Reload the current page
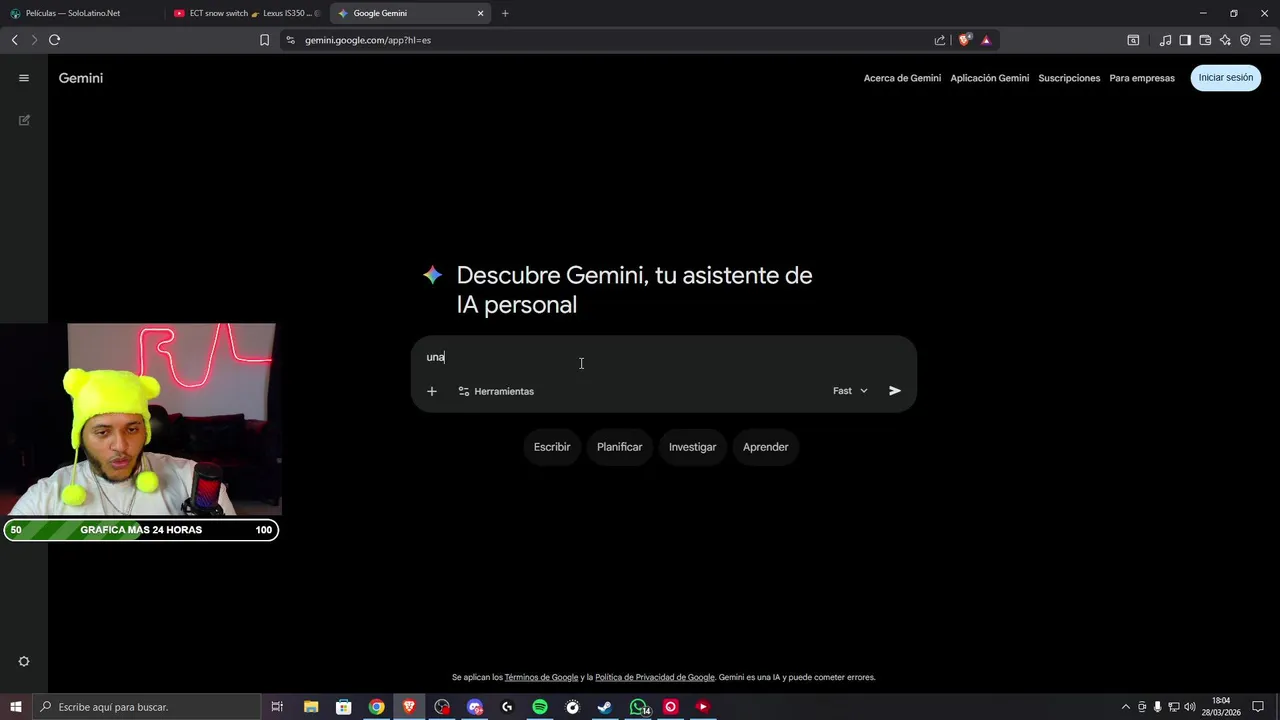Image resolution: width=1280 pixels, height=720 pixels. (54, 40)
